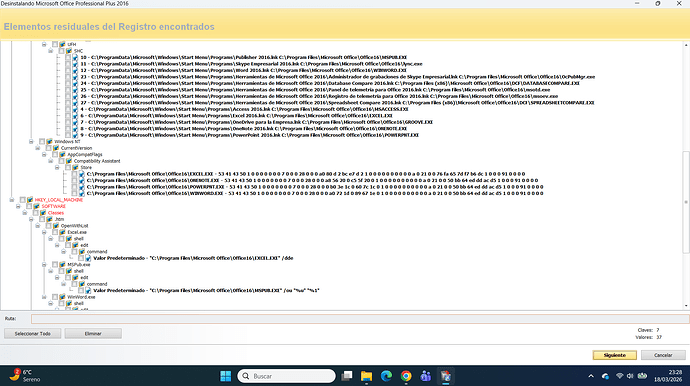Check the box for the Access 2016.lnk entry
This screenshot has height=386, width=690.
[68, 109]
